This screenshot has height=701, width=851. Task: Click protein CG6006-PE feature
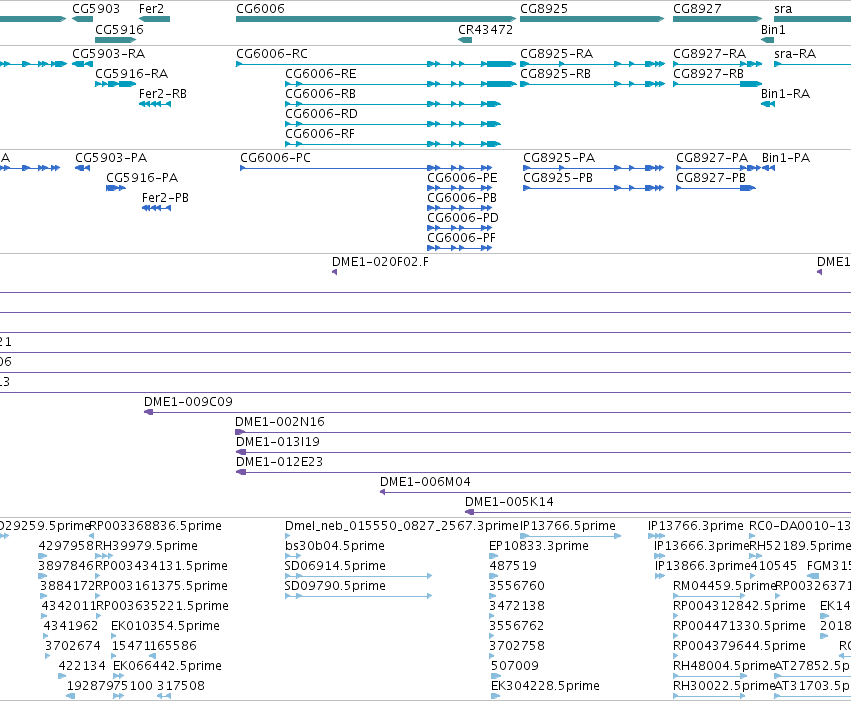point(460,188)
